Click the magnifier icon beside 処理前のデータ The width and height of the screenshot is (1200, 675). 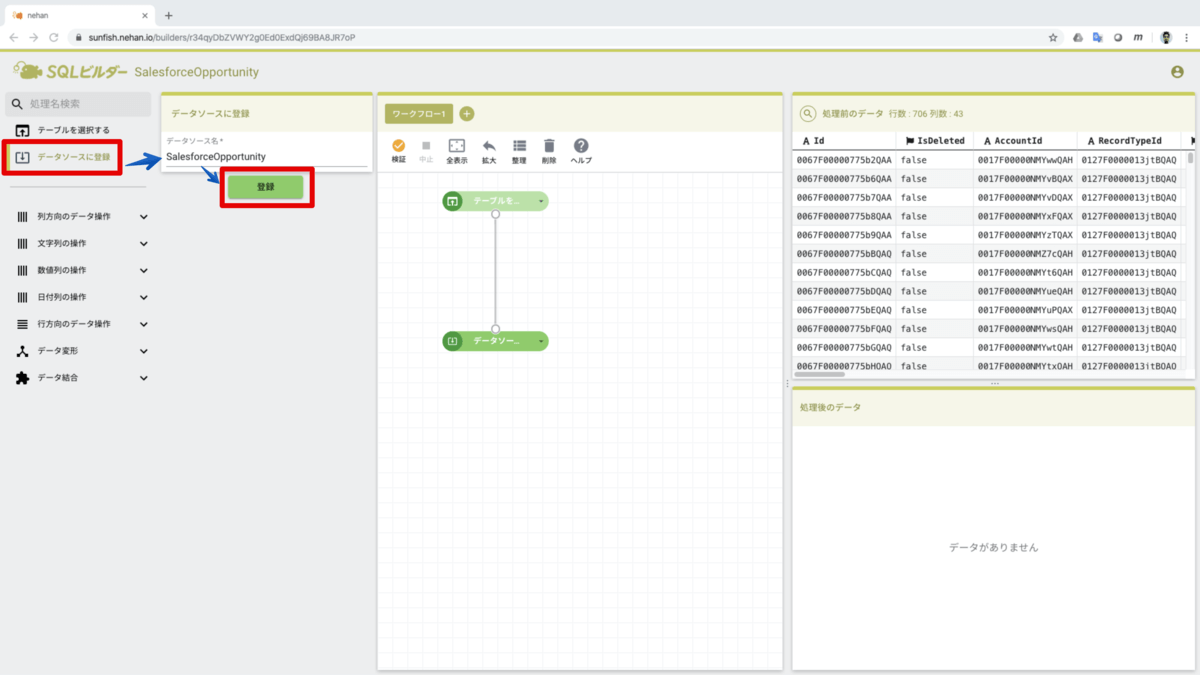pos(808,114)
